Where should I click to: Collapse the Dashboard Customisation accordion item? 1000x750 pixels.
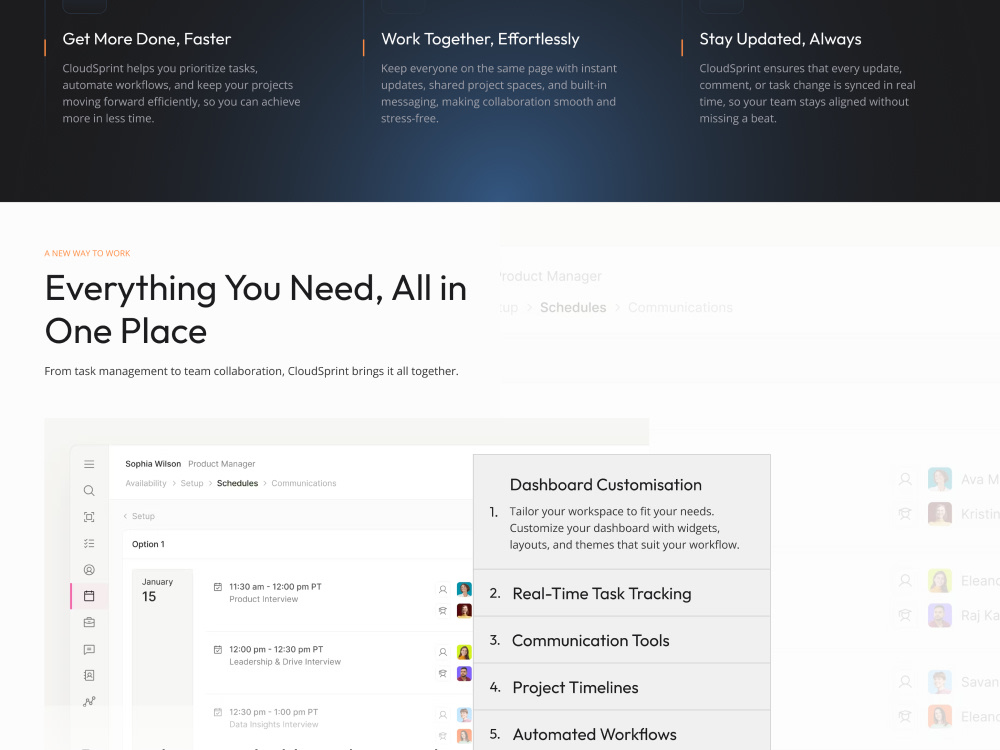click(622, 512)
